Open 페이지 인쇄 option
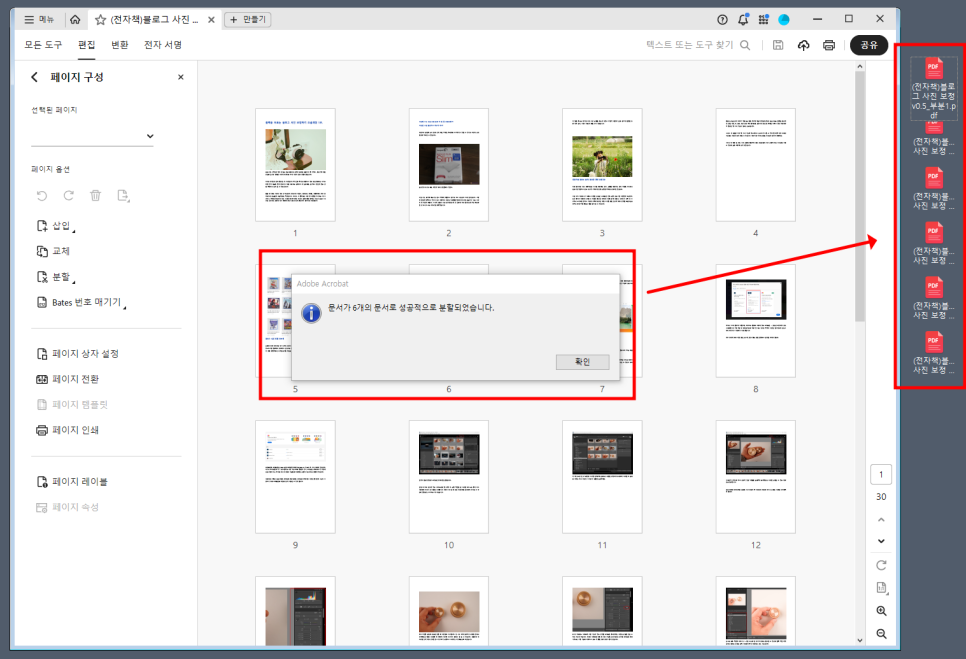This screenshot has height=659, width=966. tap(67, 430)
